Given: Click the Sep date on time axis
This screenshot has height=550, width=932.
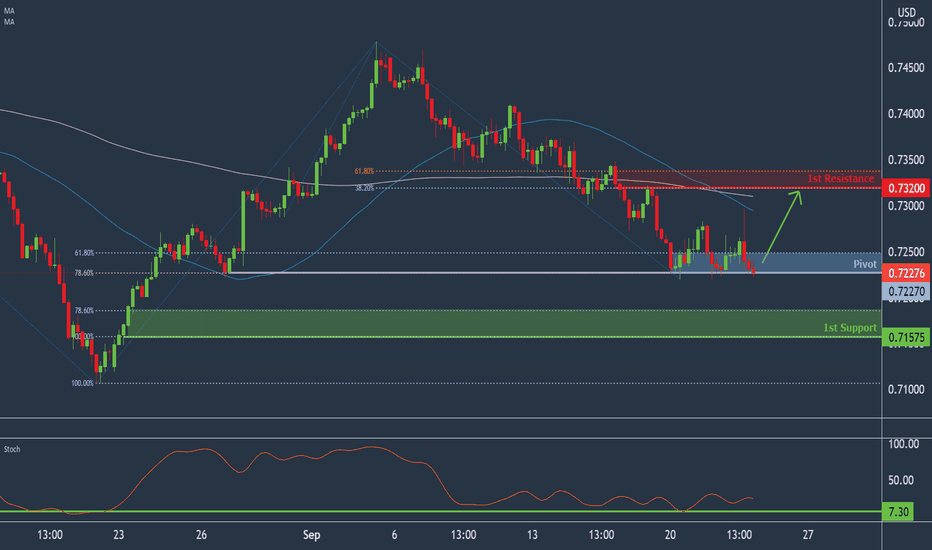Looking at the screenshot, I should (x=311, y=535).
